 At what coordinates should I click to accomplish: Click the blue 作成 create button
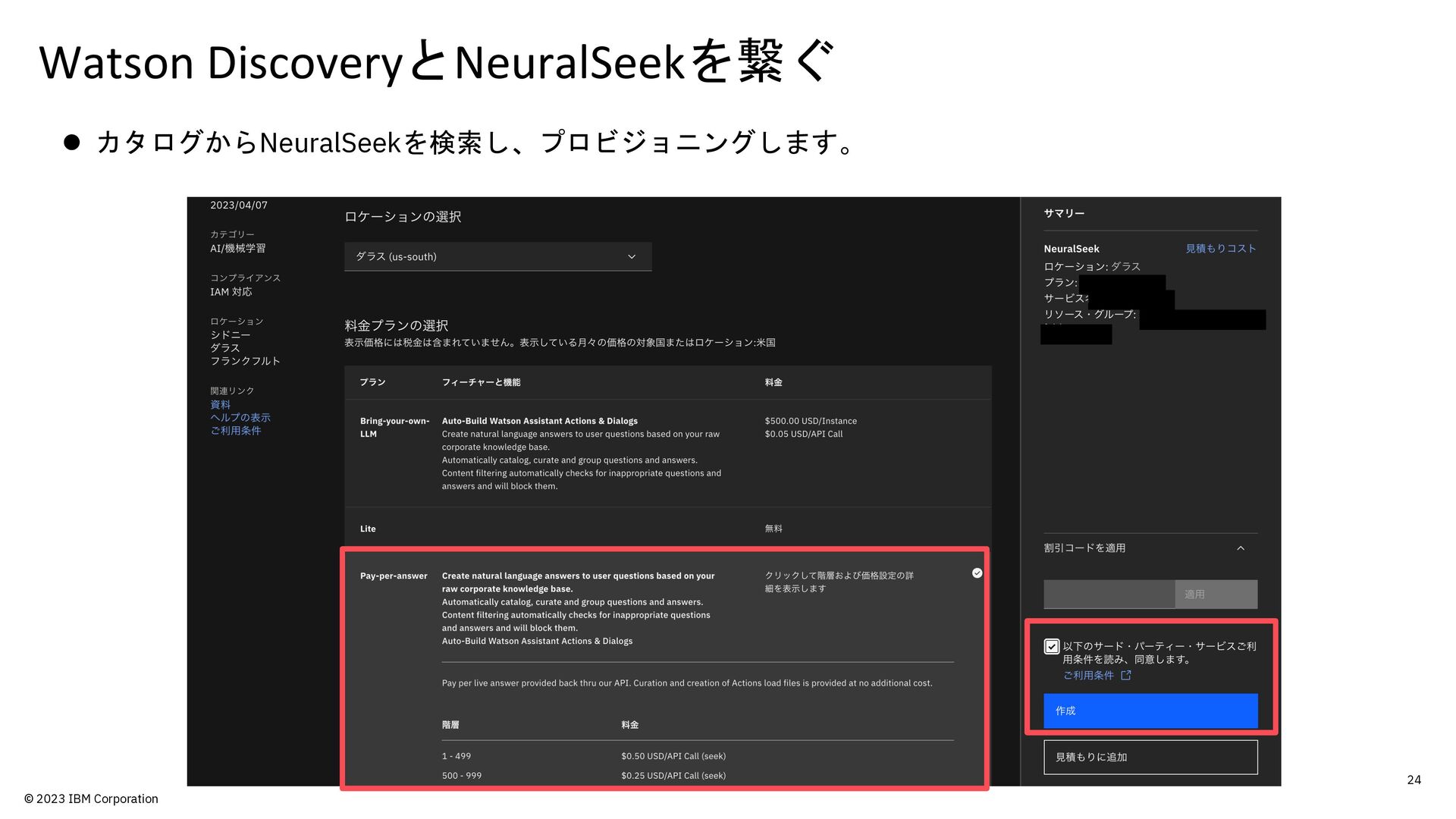[x=1150, y=711]
